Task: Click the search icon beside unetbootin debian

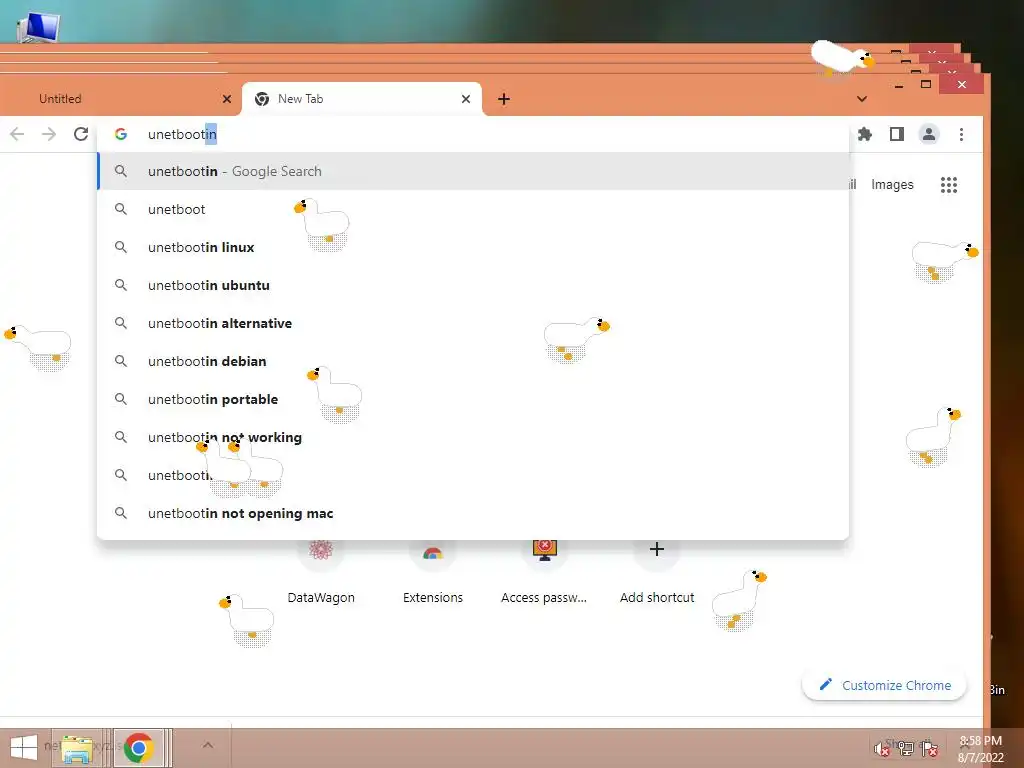Action: pyautogui.click(x=121, y=360)
